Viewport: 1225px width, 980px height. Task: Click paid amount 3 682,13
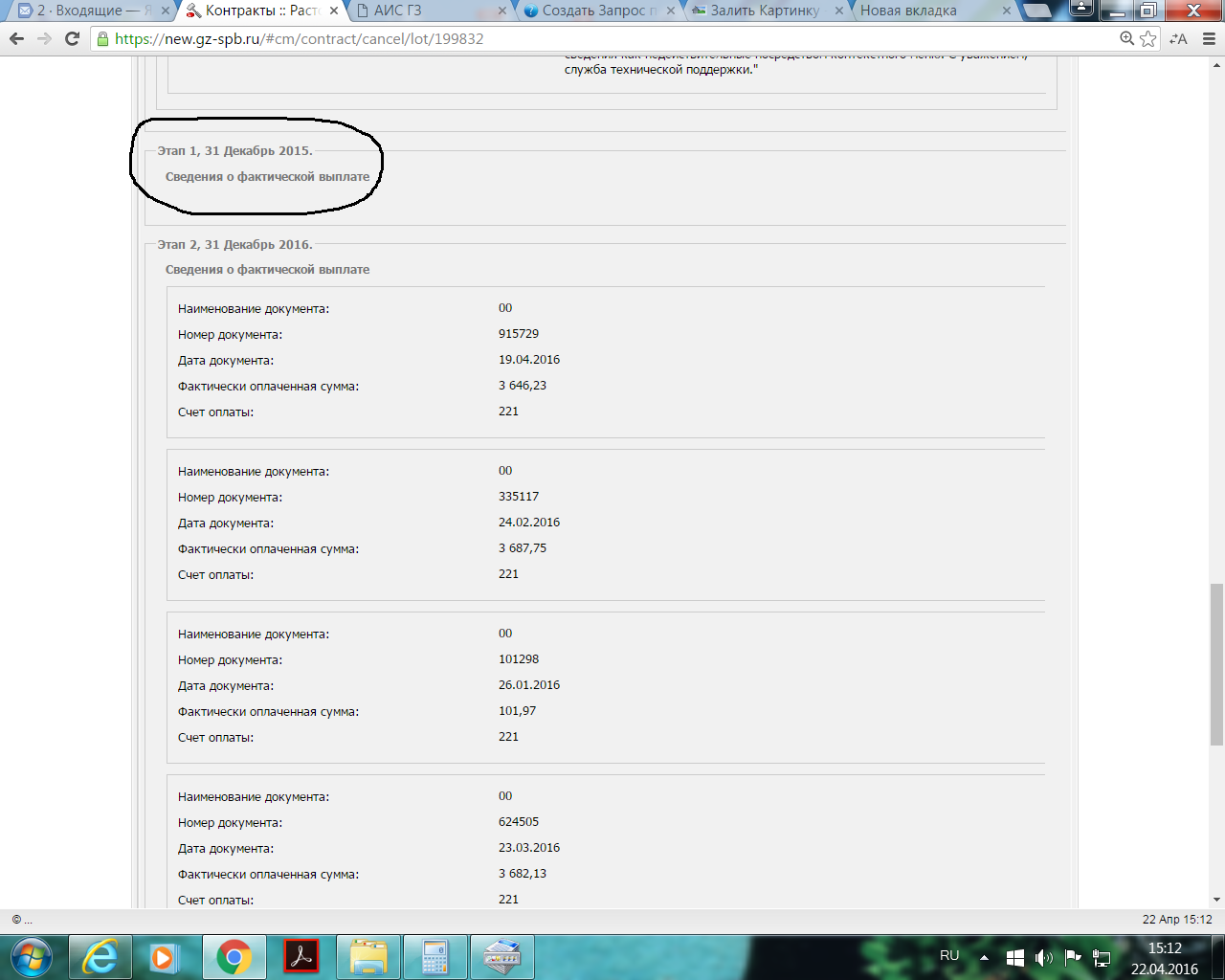[523, 874]
